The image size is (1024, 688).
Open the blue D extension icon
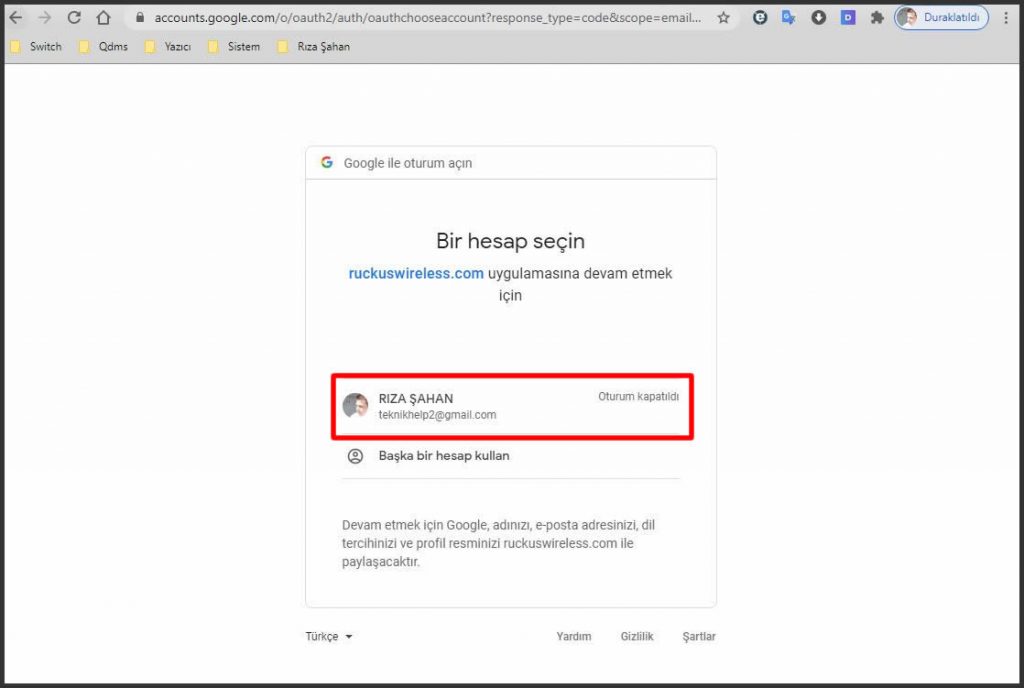(848, 18)
